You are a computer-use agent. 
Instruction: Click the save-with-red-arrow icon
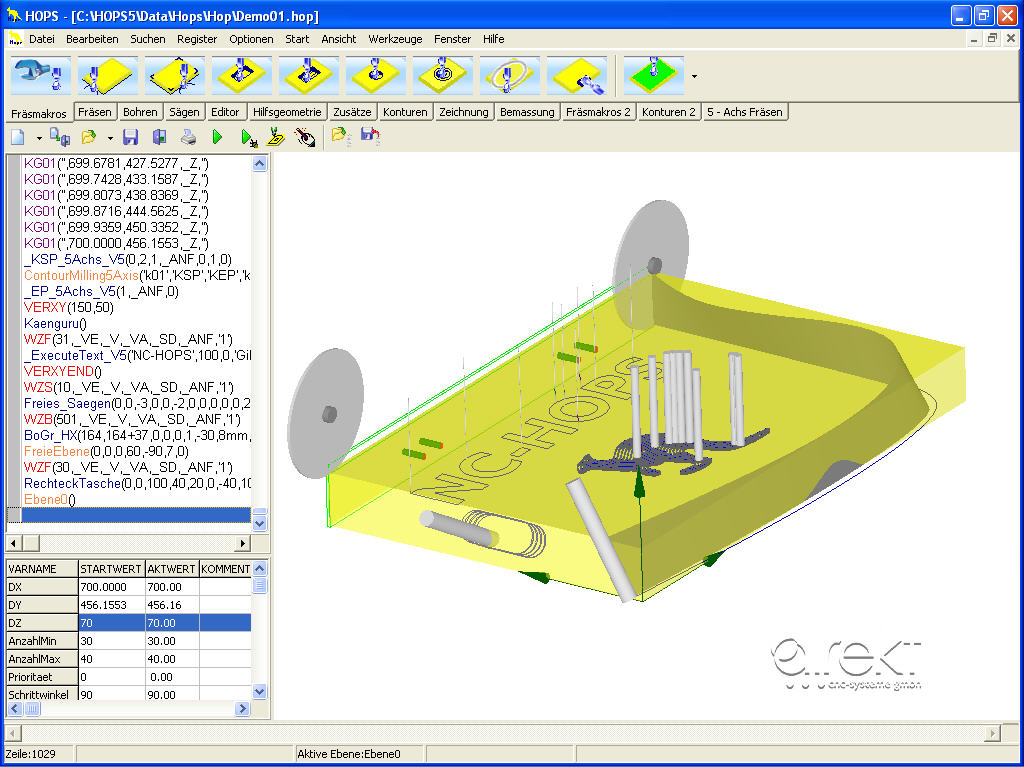370,137
